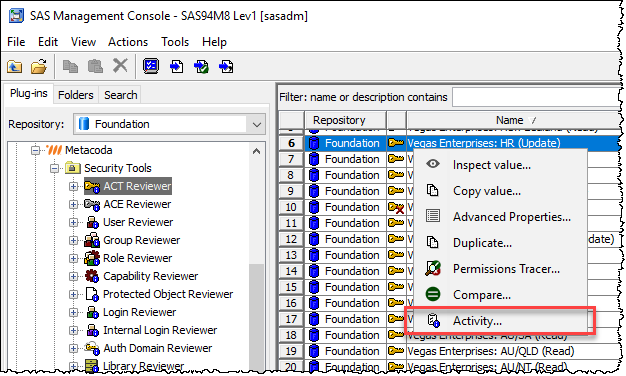
Task: Click the Group Reviewer icon
Action: point(92,240)
